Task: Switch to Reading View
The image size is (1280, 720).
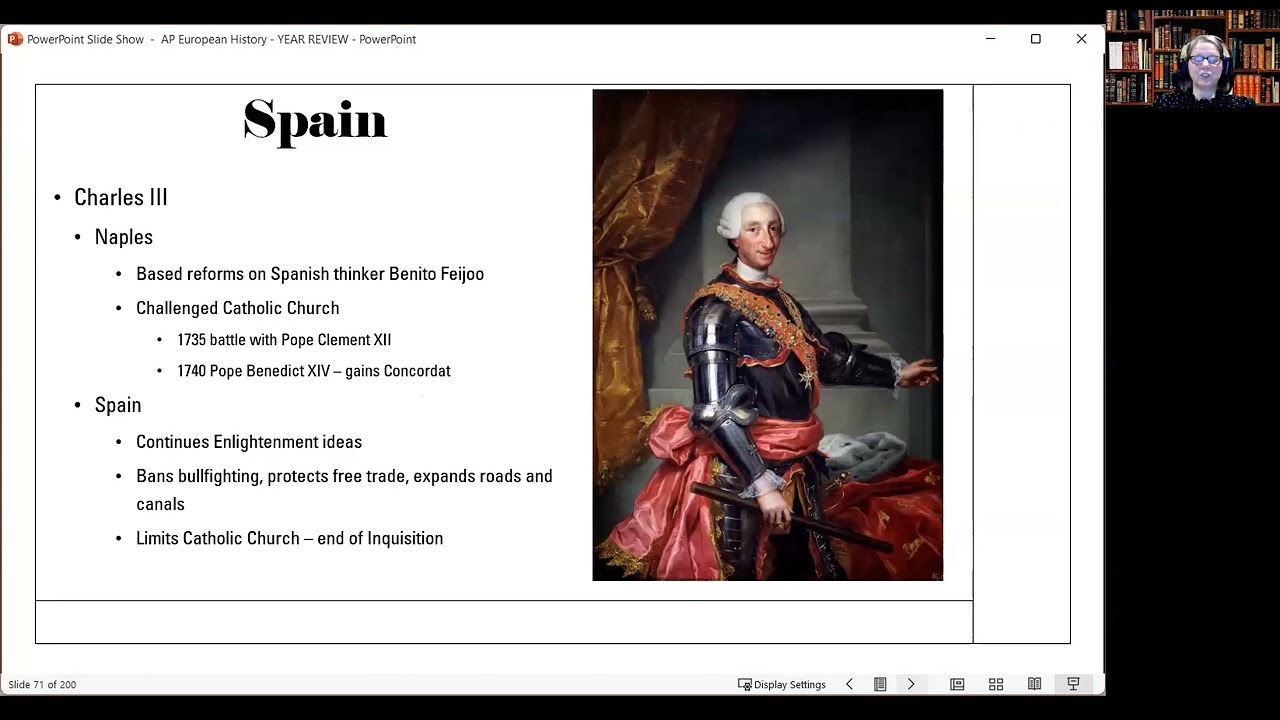Action: pyautogui.click(x=1035, y=684)
